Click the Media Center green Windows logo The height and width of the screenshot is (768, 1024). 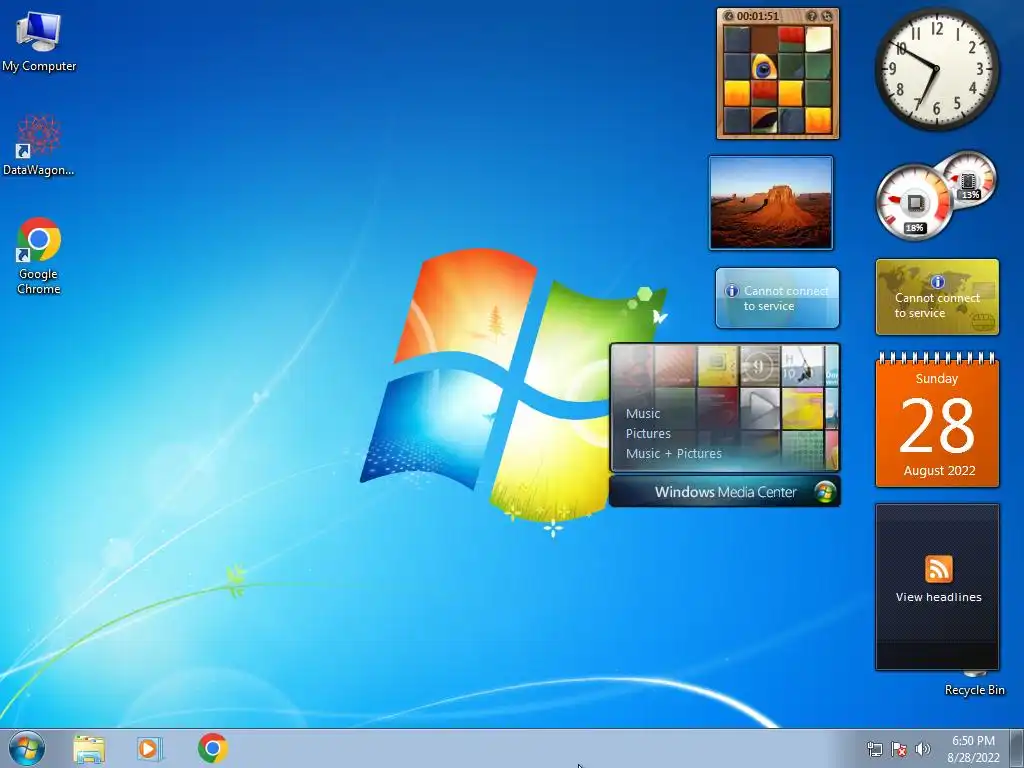coord(825,492)
